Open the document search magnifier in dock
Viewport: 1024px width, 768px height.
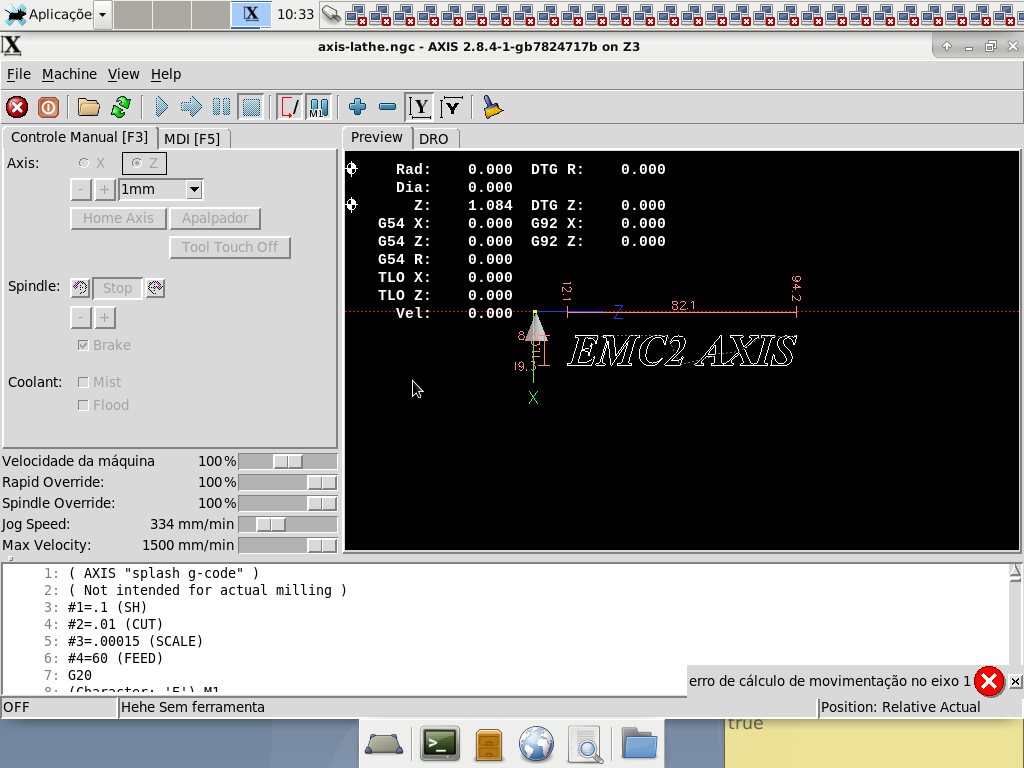pyautogui.click(x=585, y=744)
